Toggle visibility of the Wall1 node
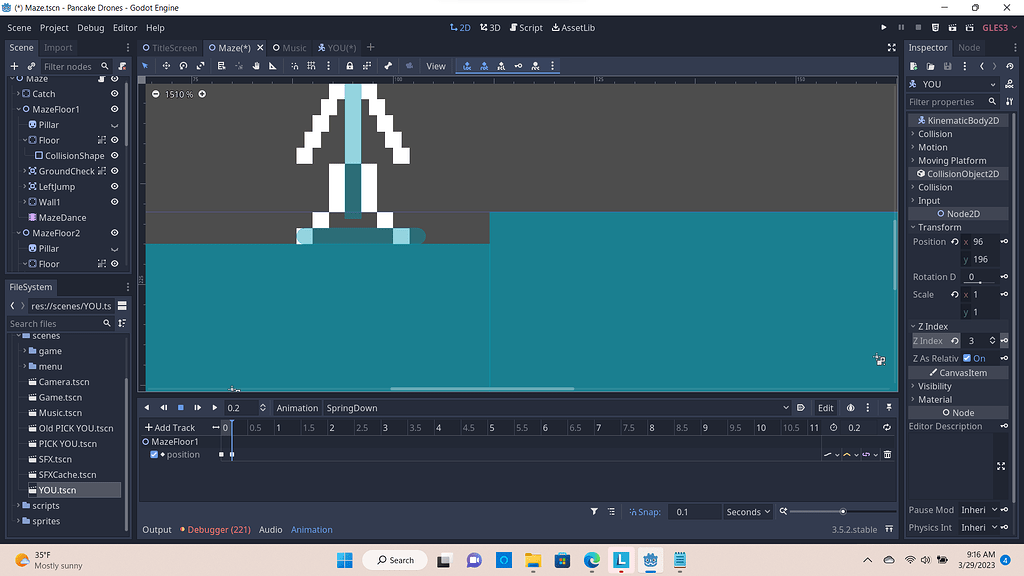 (x=114, y=201)
